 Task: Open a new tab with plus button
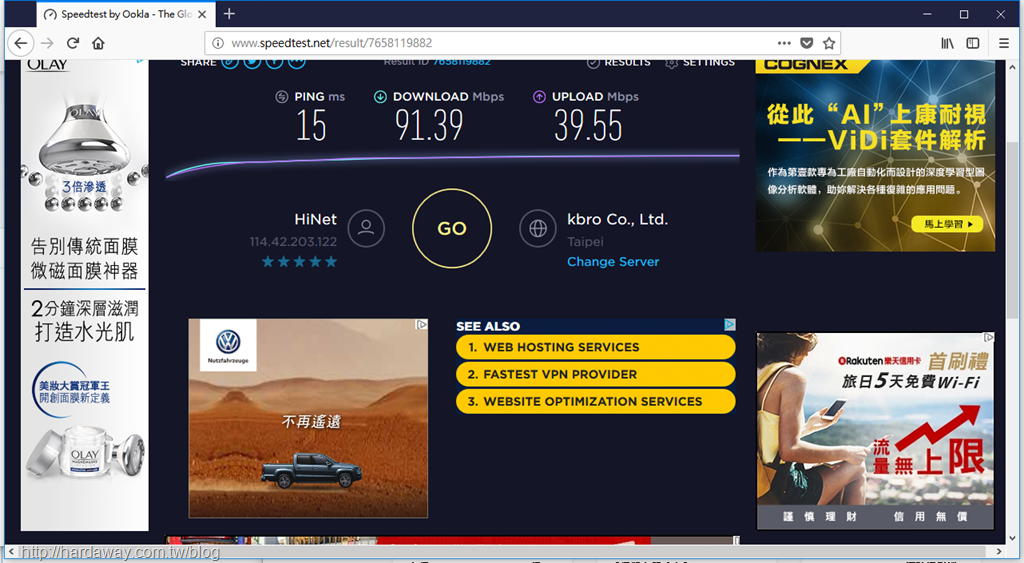pyautogui.click(x=229, y=14)
